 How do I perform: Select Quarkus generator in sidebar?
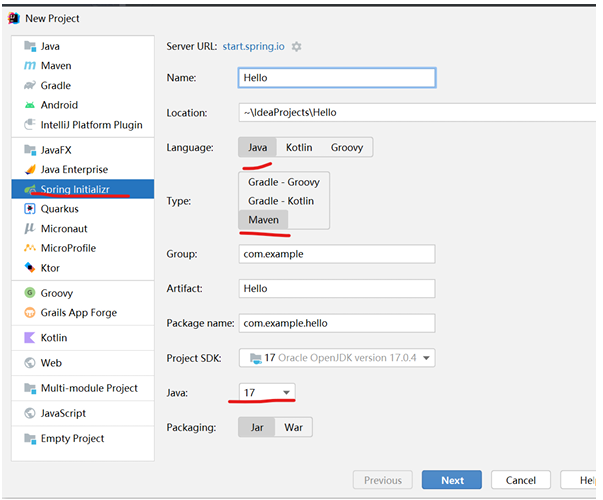pyautogui.click(x=83, y=209)
